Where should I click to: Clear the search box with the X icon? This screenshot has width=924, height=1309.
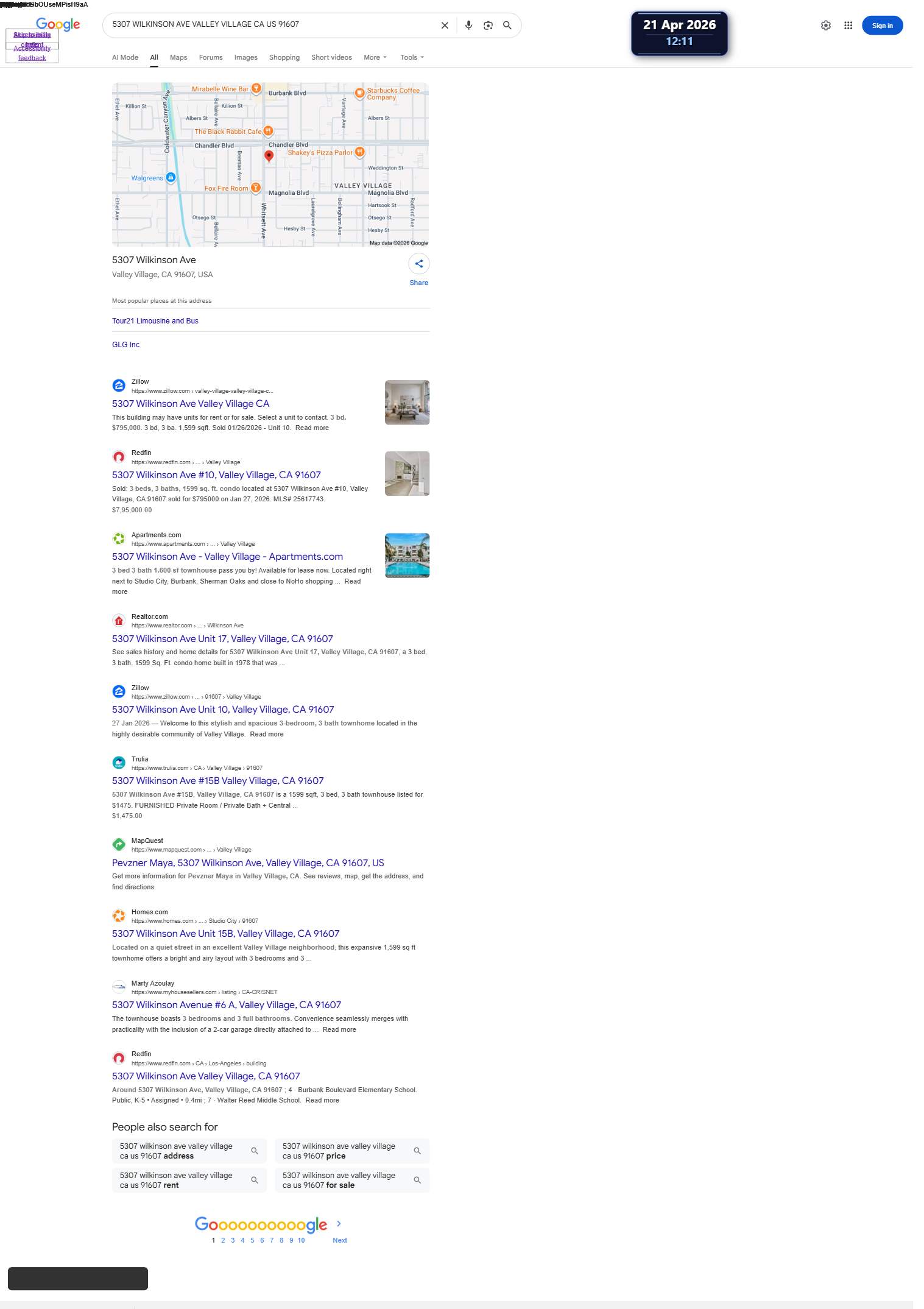pos(445,26)
